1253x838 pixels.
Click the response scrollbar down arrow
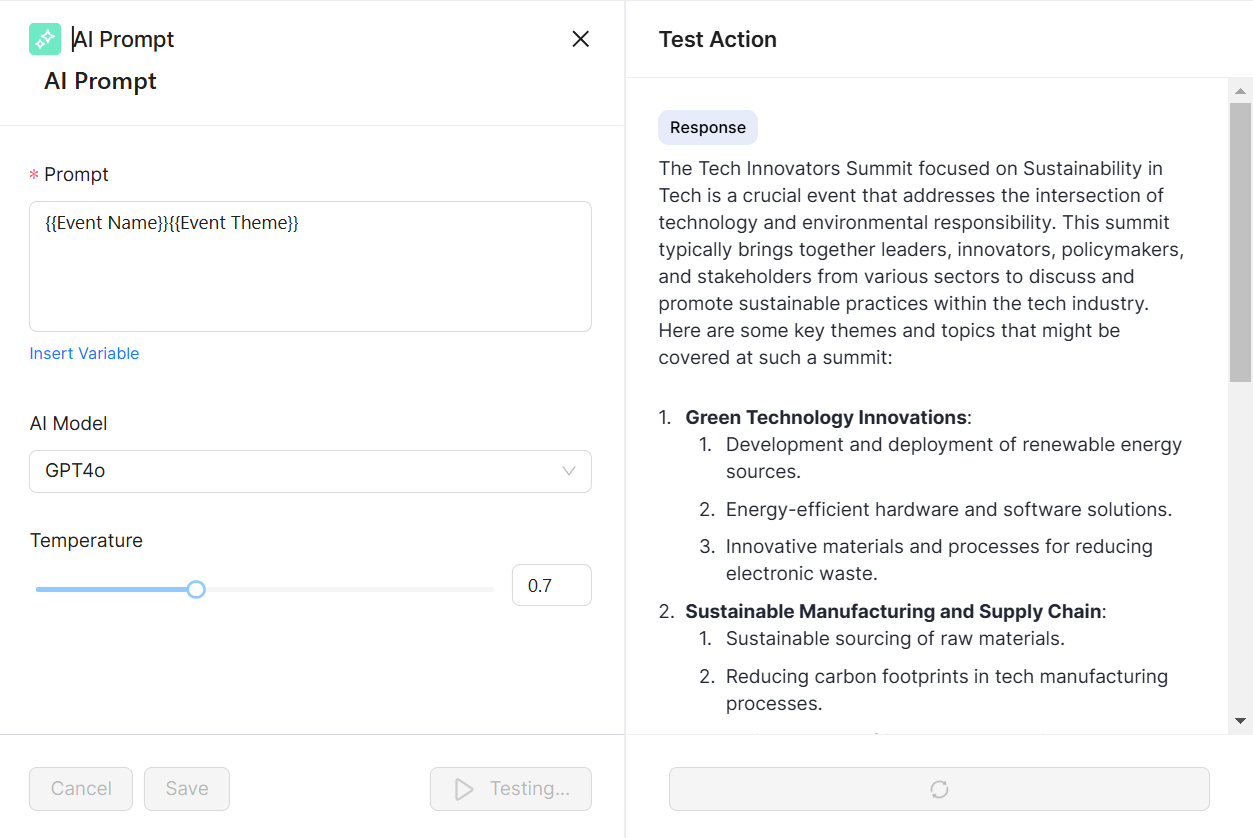click(x=1240, y=720)
